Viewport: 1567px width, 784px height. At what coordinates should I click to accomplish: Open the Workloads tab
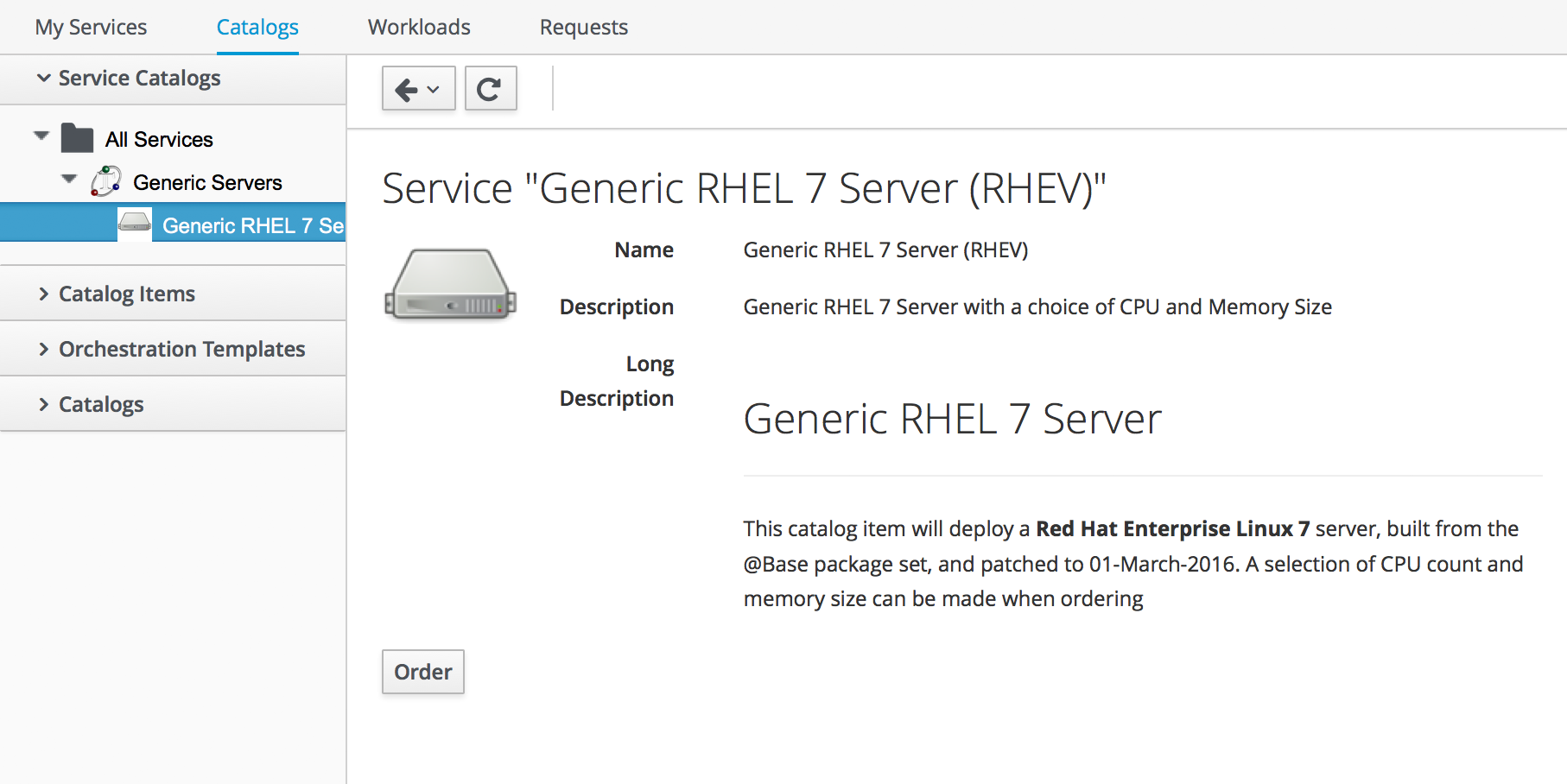pyautogui.click(x=419, y=28)
